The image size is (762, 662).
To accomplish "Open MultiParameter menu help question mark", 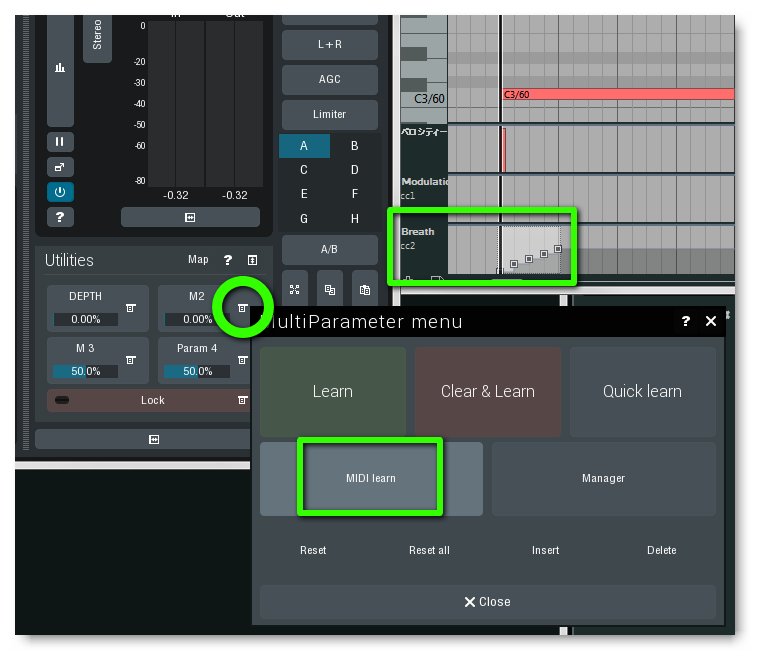I will coord(686,321).
